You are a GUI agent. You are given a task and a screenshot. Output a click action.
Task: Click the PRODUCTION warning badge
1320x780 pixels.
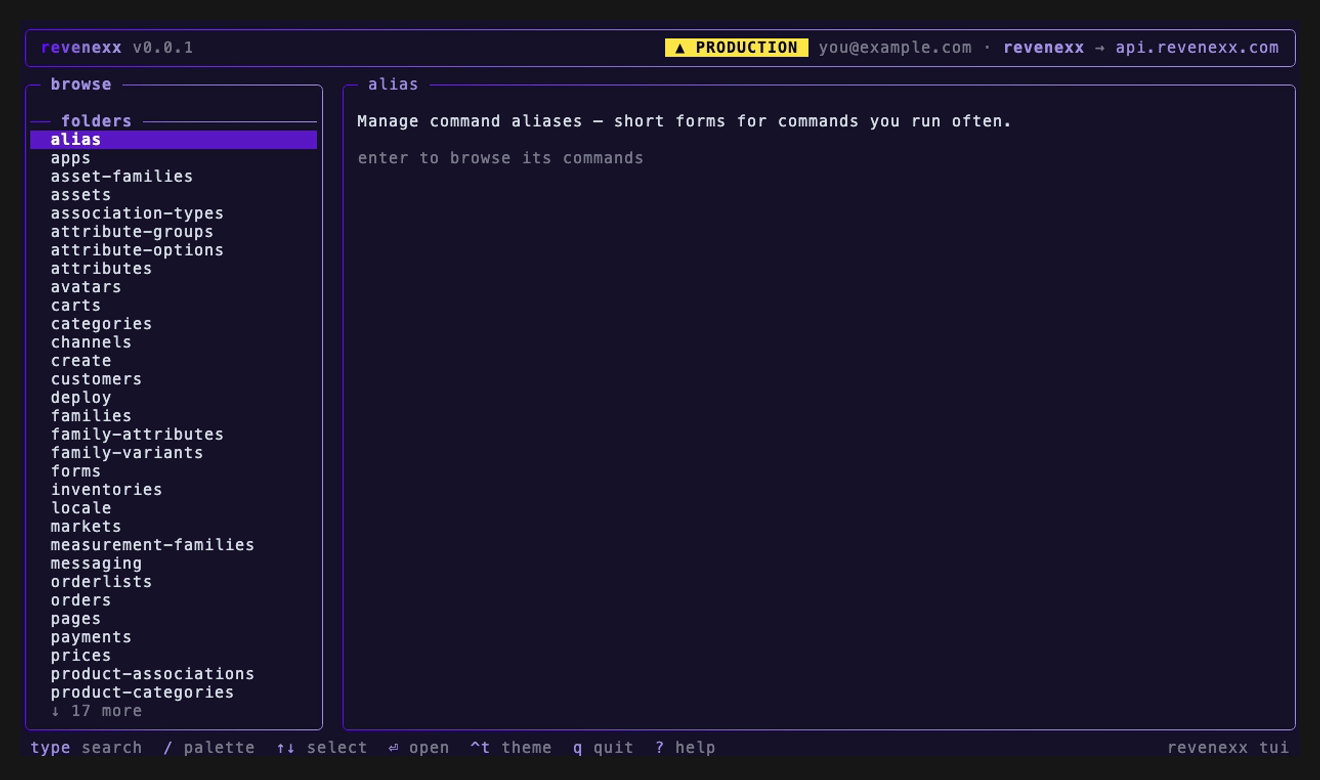tap(736, 48)
